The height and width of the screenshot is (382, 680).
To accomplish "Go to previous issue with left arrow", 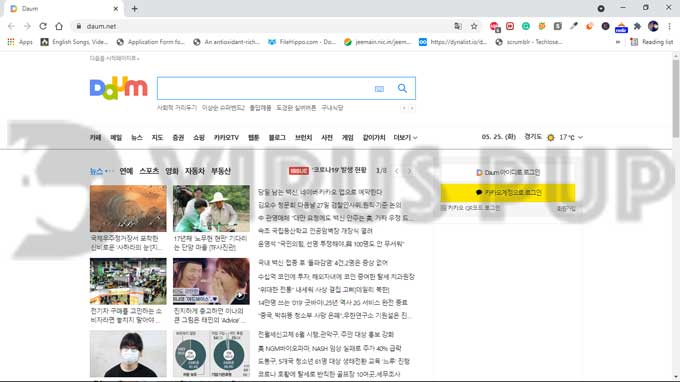I will [396, 171].
